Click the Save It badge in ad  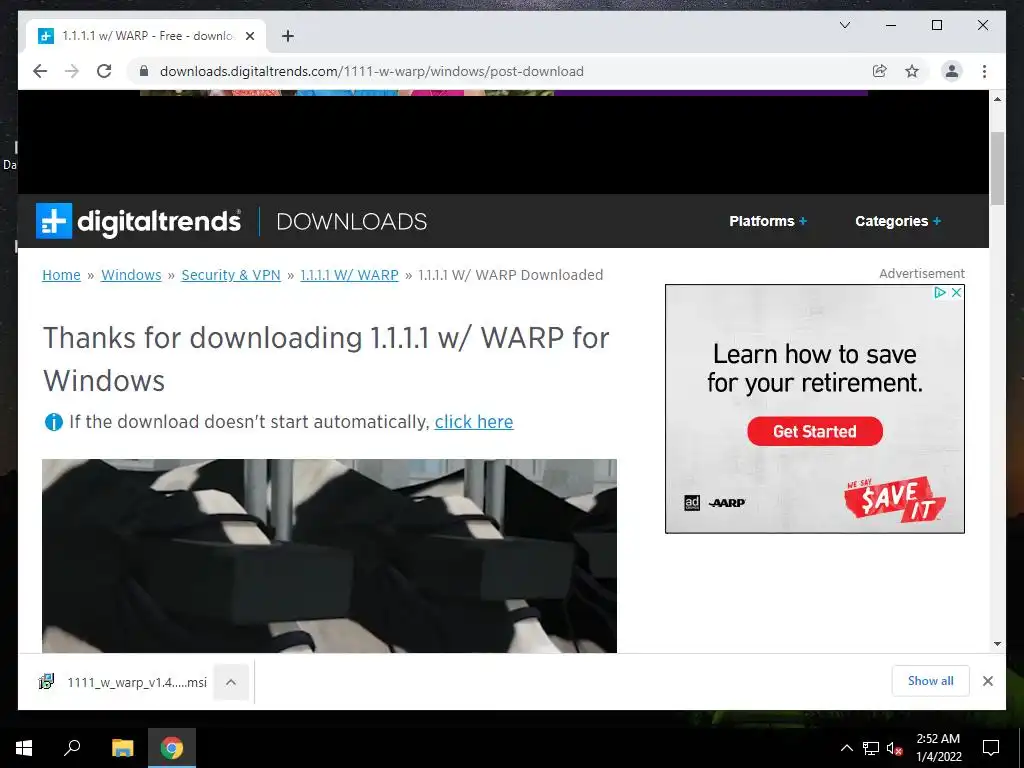pos(895,499)
